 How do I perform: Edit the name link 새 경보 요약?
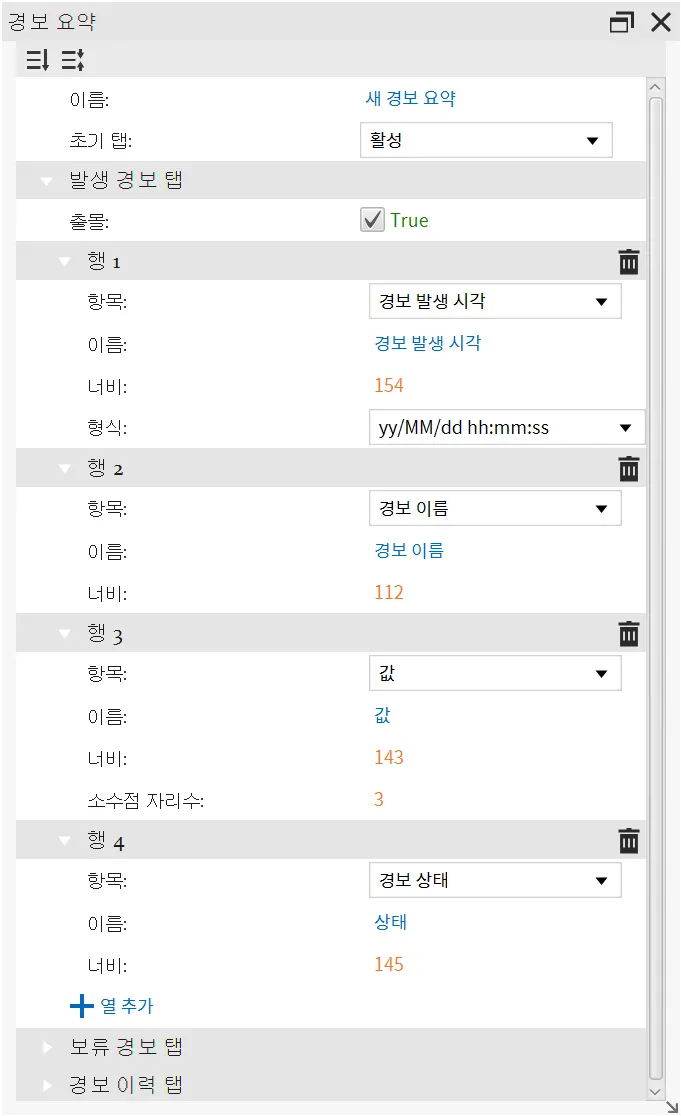click(411, 99)
